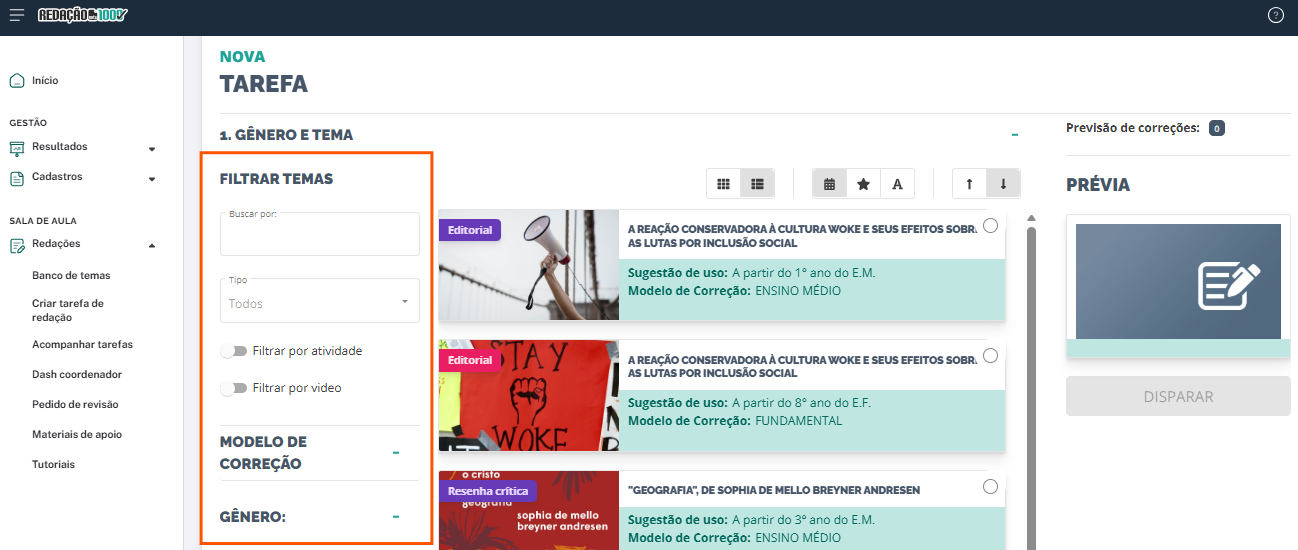The height and width of the screenshot is (550, 1298).
Task: Collapse the Gênero filter section
Action: (x=396, y=517)
